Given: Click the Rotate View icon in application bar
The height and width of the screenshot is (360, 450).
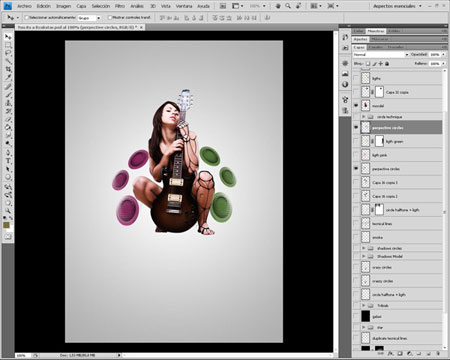Looking at the screenshot, I should point(299,6).
